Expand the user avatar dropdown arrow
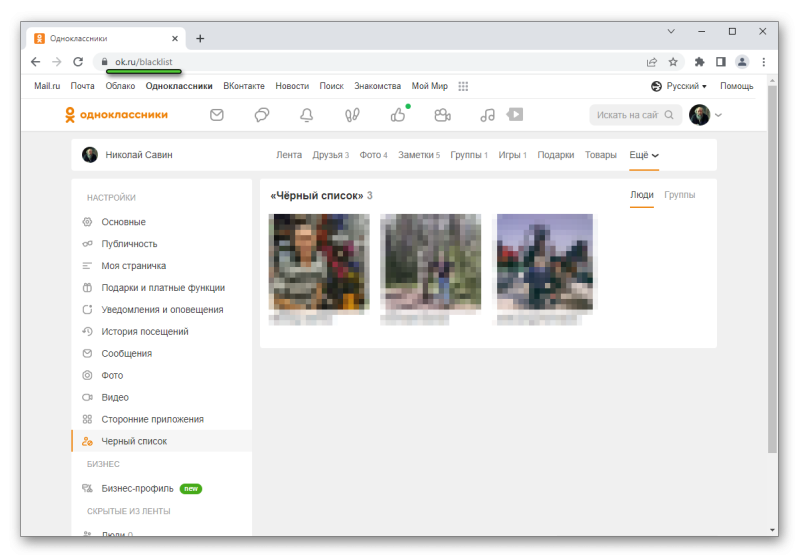This screenshot has width=800, height=558. [x=718, y=115]
